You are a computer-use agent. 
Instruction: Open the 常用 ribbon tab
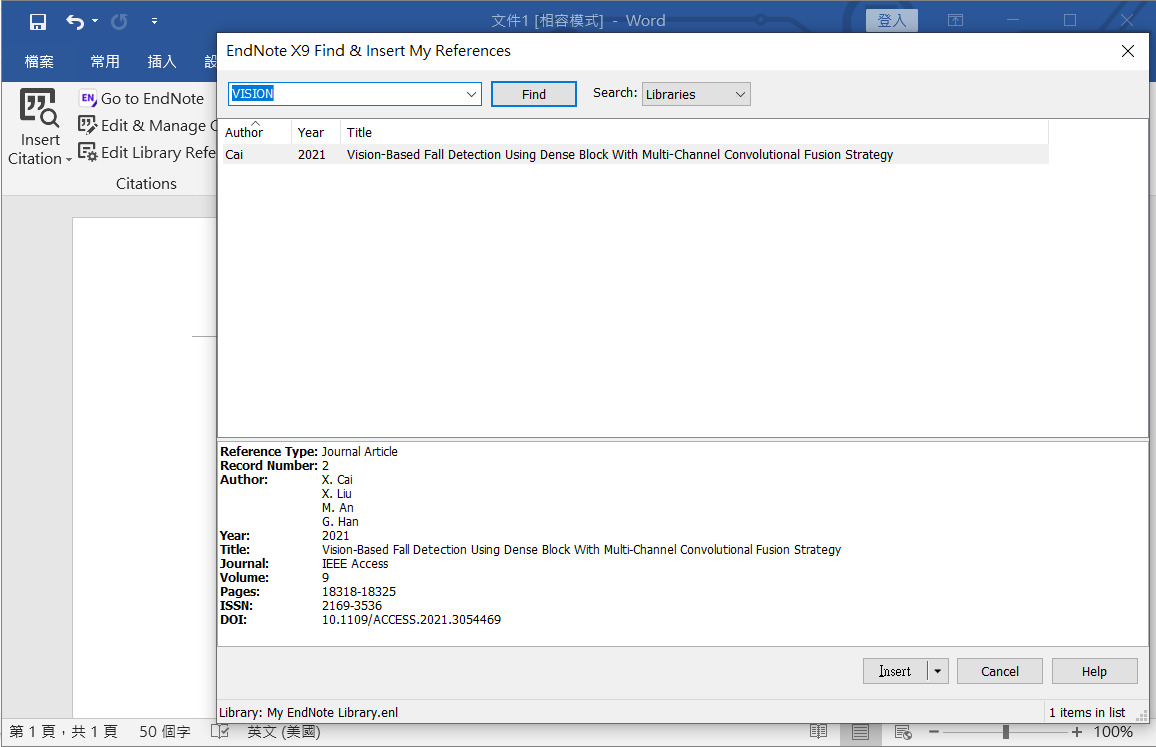click(105, 62)
